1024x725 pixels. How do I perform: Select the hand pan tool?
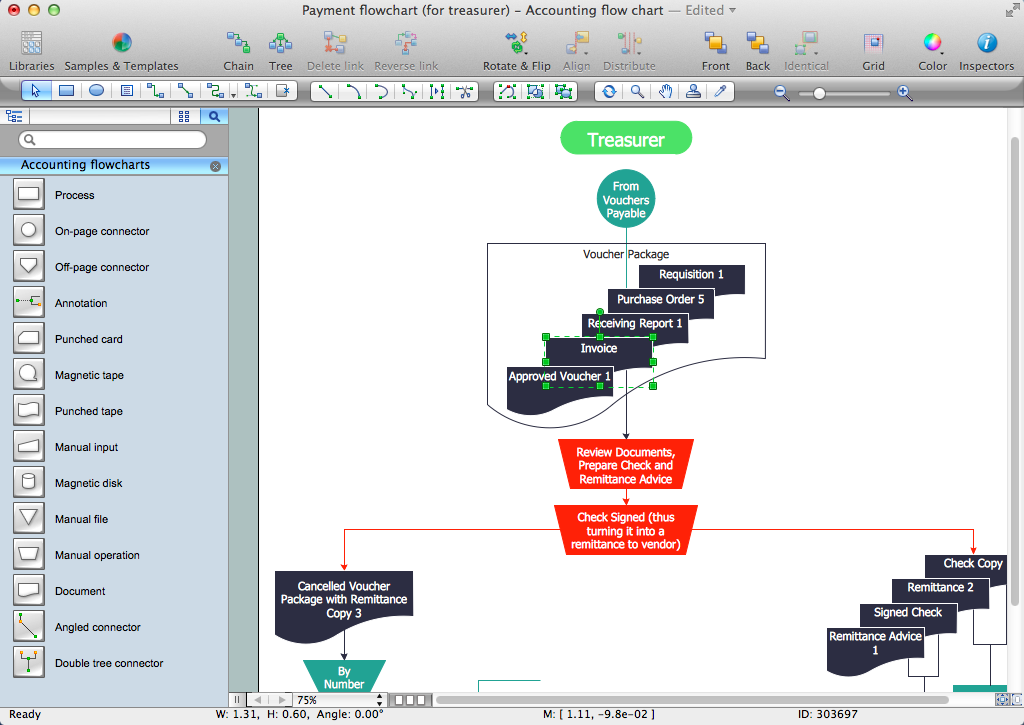click(x=665, y=91)
